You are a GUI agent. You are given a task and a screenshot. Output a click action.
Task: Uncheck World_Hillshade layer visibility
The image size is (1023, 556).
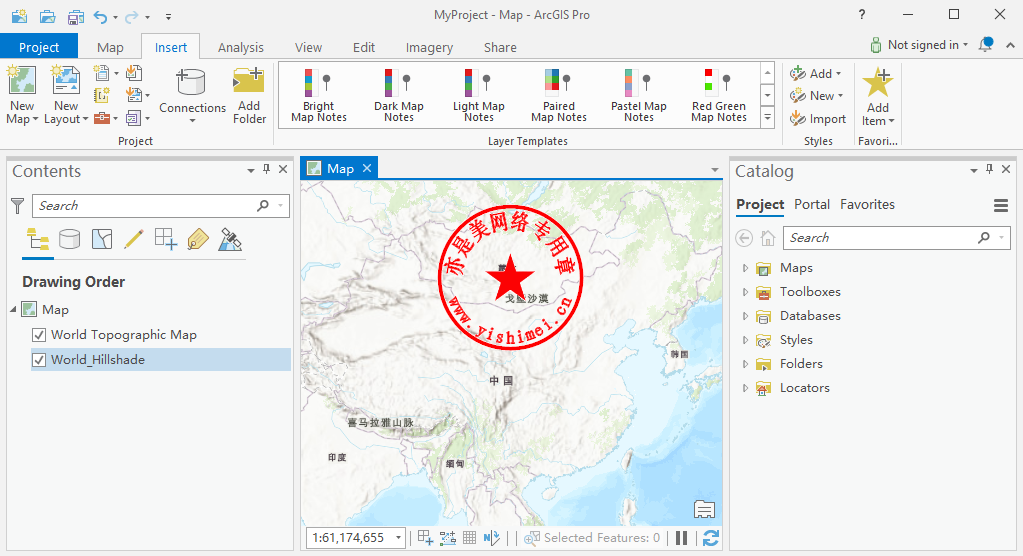tap(39, 360)
